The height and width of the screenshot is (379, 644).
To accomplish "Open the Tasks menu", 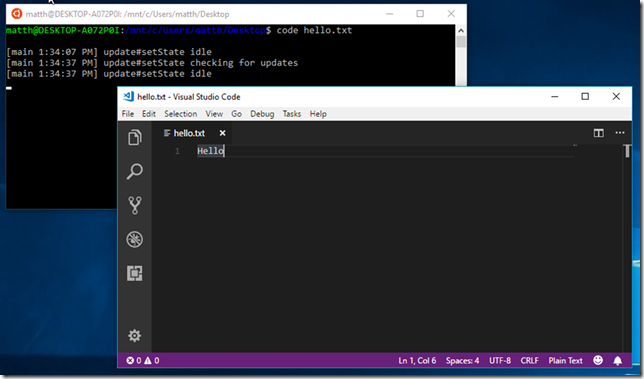I will point(292,114).
